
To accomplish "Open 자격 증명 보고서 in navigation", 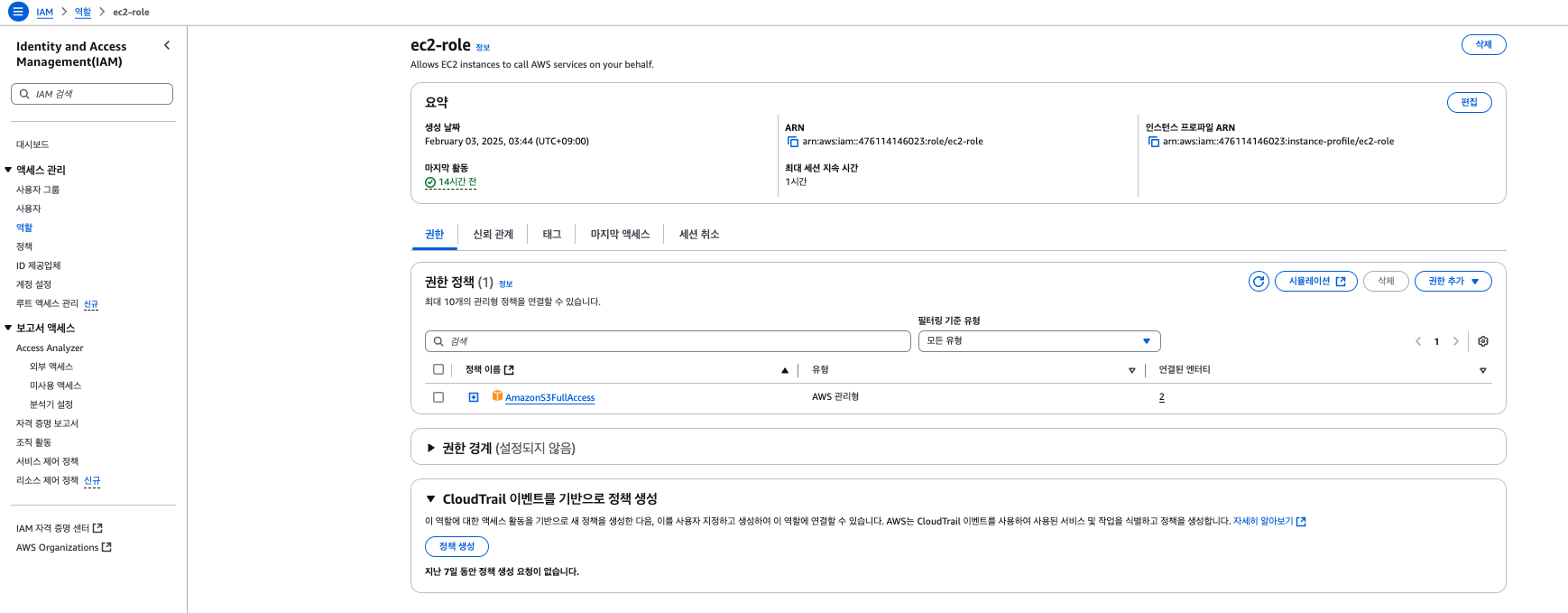I will (48, 423).
